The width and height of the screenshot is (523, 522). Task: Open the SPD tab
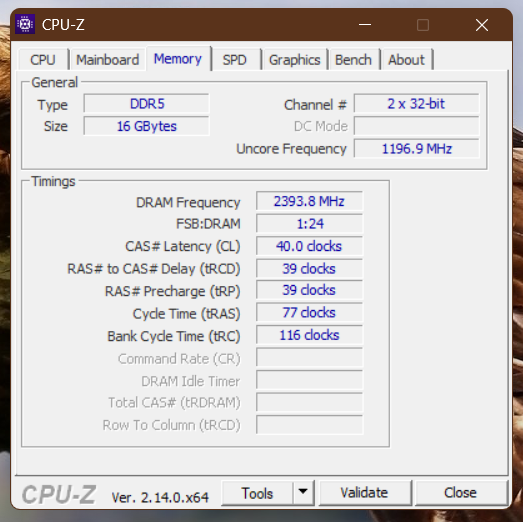click(x=235, y=60)
